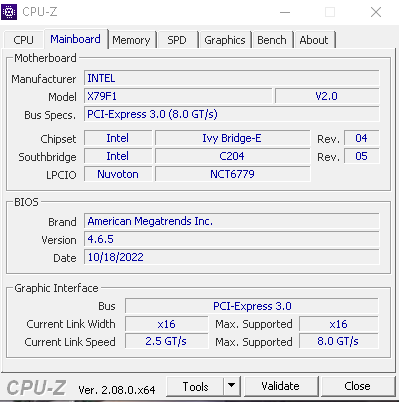Click the Validate button

point(280,386)
